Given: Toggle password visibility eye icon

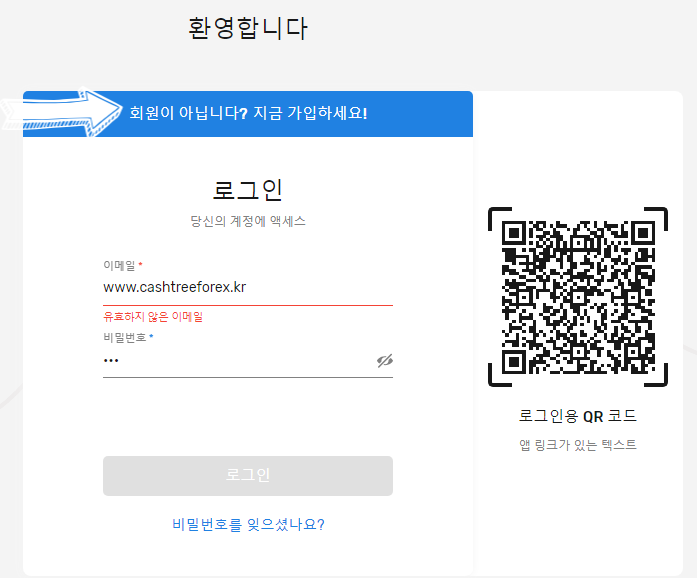Looking at the screenshot, I should click(x=385, y=361).
